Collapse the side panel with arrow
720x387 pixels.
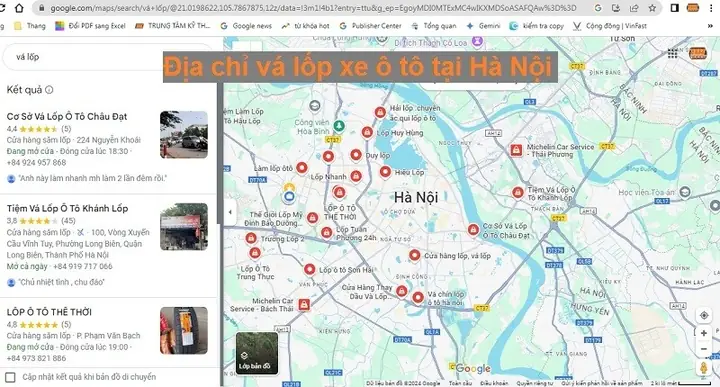point(230,212)
